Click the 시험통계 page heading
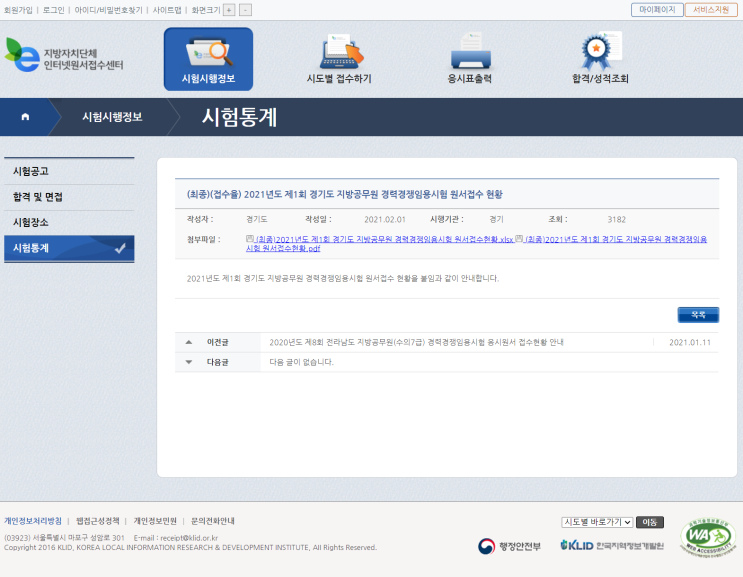This screenshot has width=743, height=577. pyautogui.click(x=240, y=117)
